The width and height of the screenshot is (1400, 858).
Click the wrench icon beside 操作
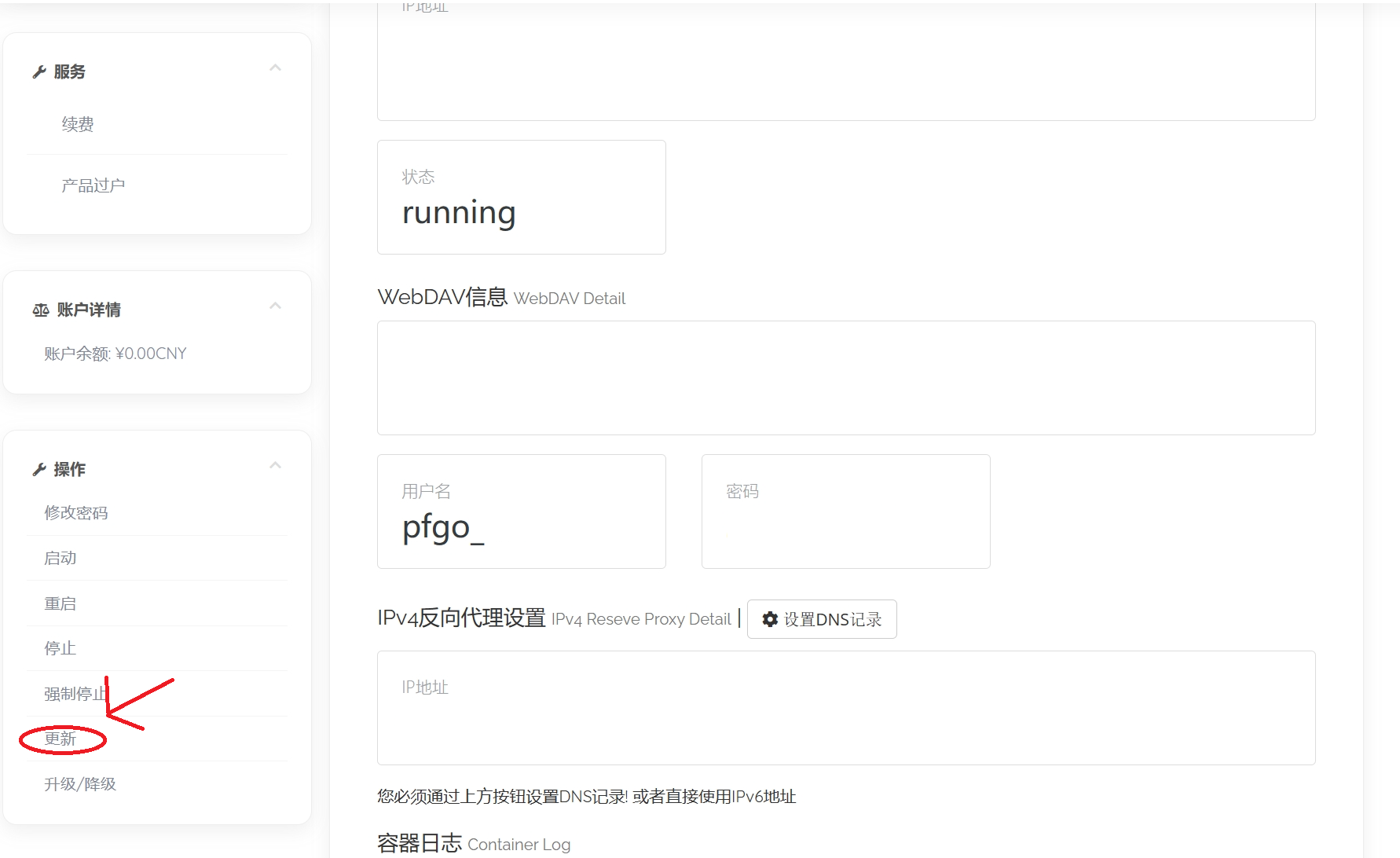coord(39,470)
